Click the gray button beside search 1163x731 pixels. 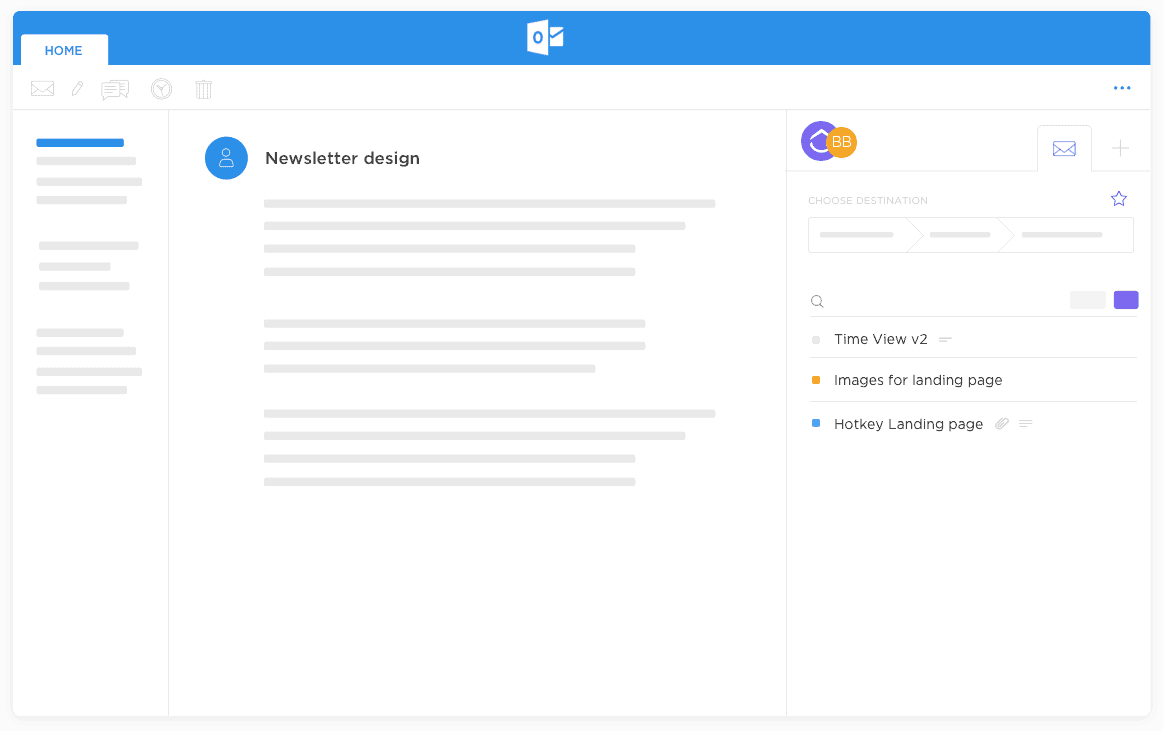click(x=1088, y=300)
